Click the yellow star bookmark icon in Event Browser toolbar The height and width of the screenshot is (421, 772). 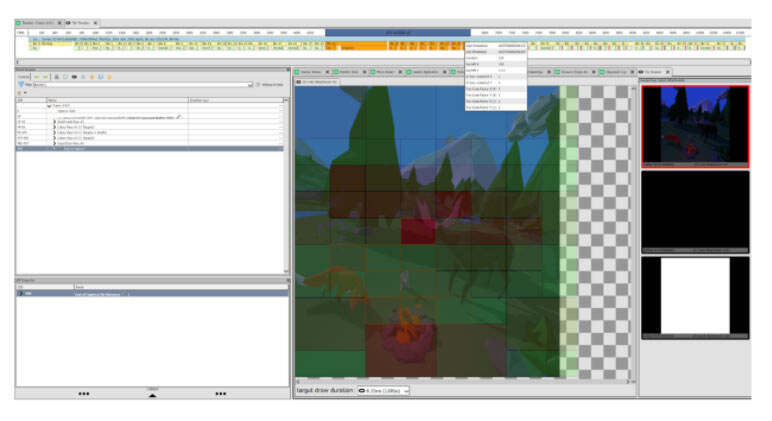pos(92,76)
